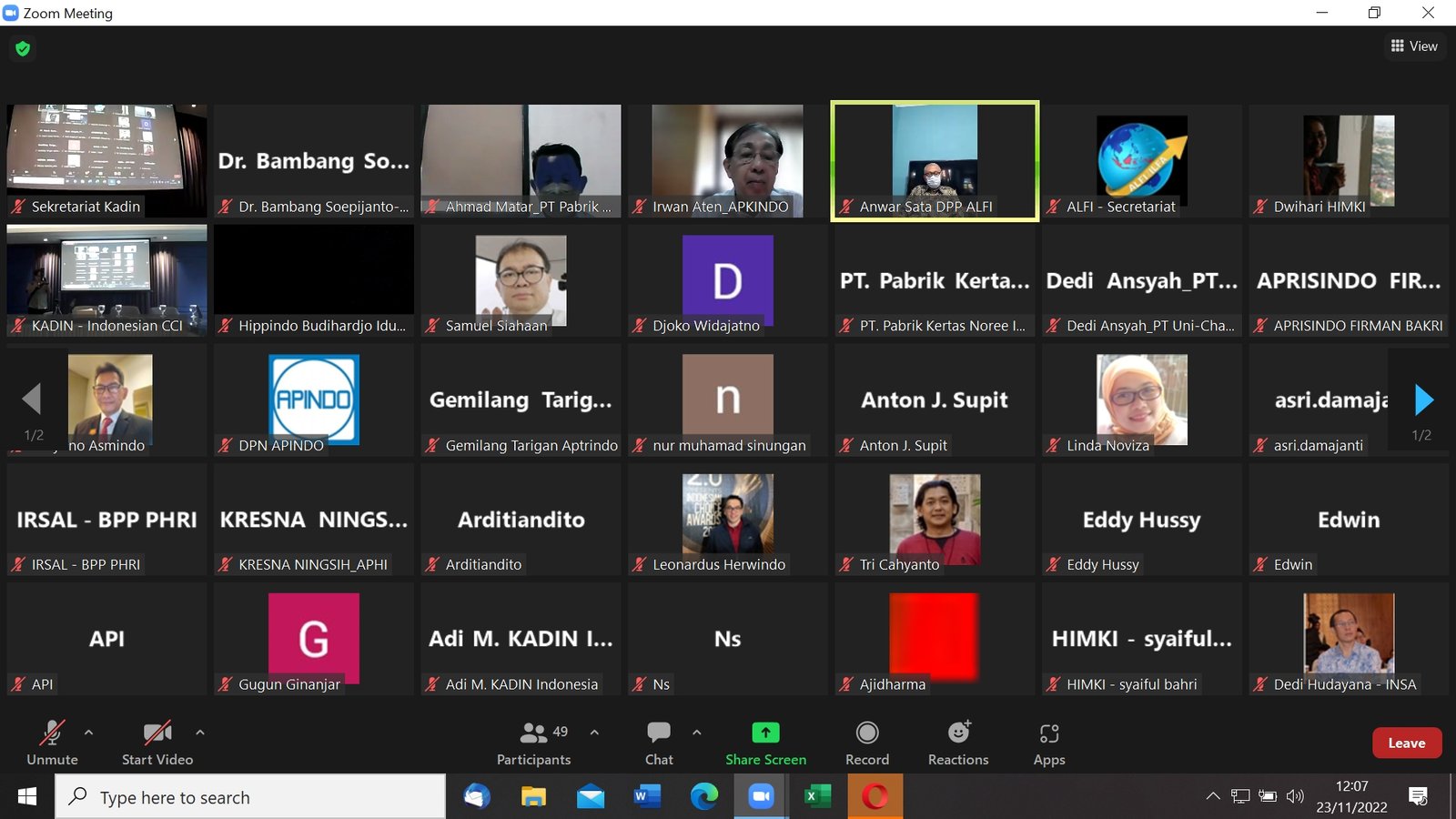Open the Chat panel

(659, 743)
